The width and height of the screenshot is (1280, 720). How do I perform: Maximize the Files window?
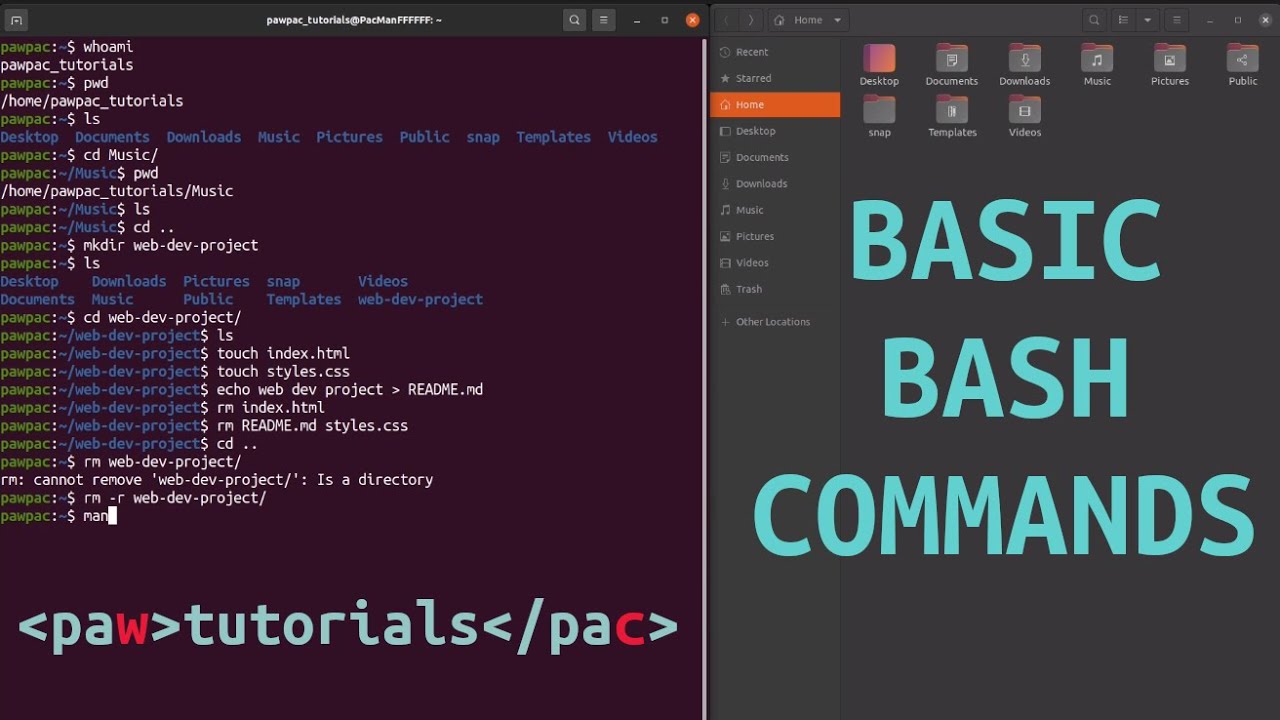pyautogui.click(x=1237, y=20)
